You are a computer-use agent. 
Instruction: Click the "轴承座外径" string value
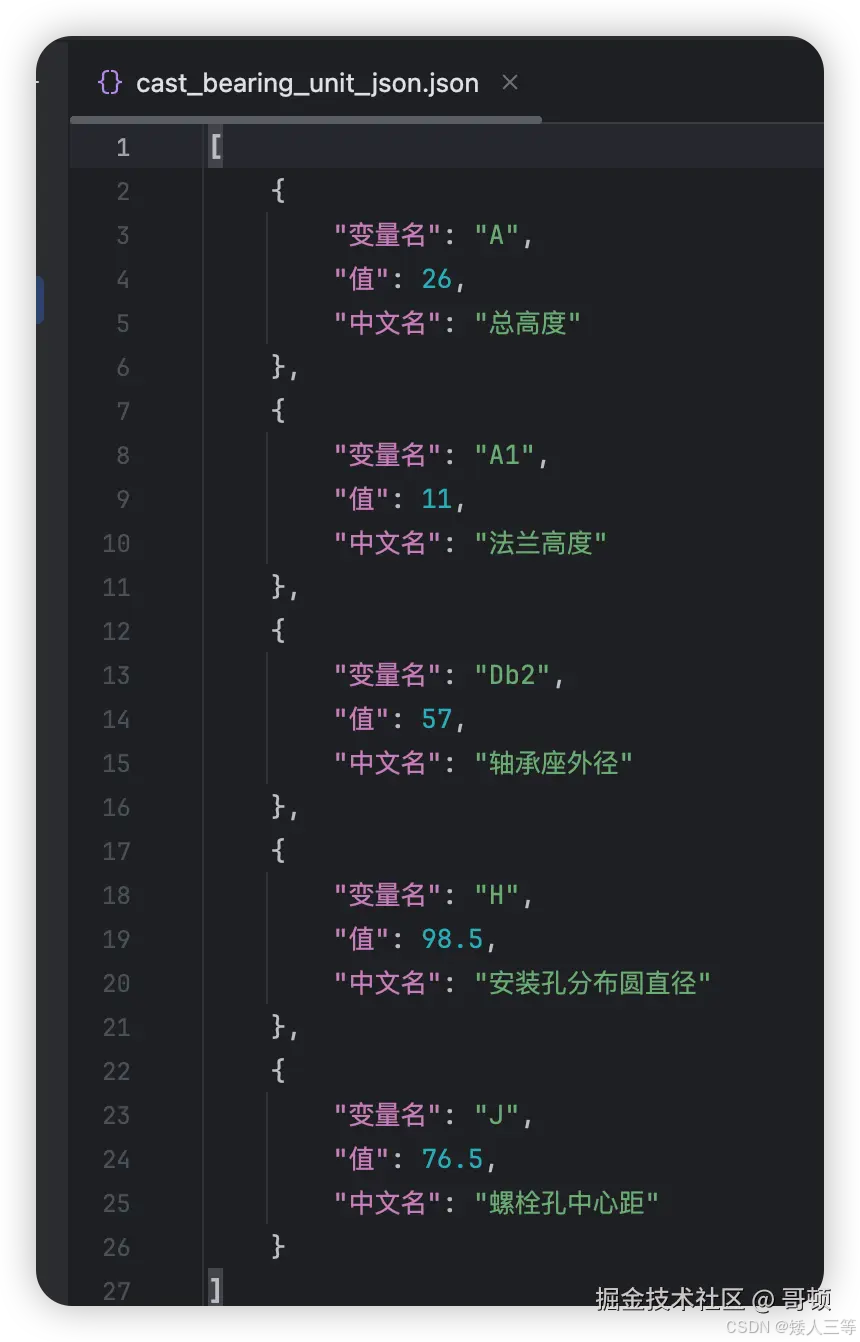554,763
